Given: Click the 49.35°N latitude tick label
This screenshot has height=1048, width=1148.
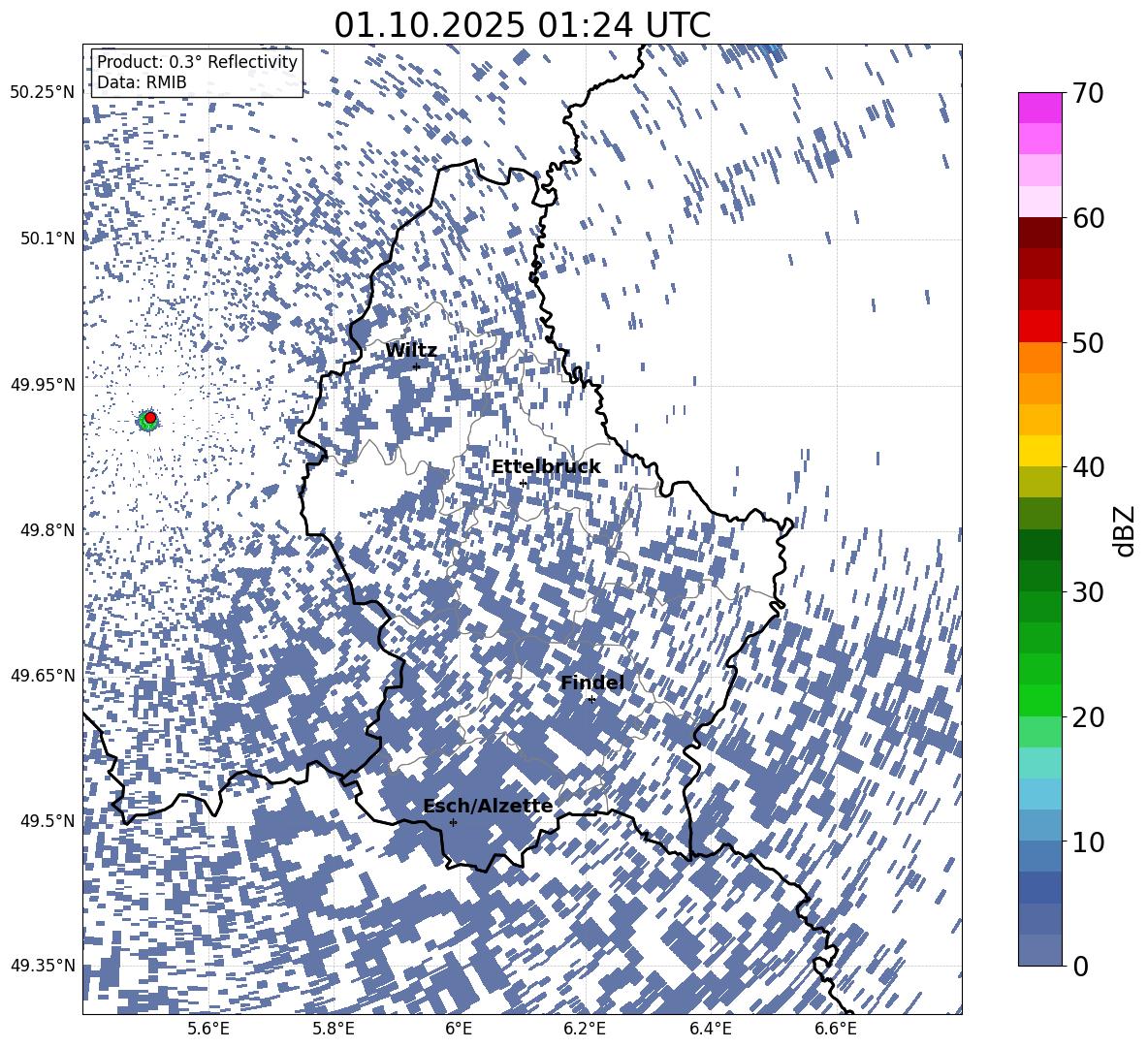Looking at the screenshot, I should point(43,966).
